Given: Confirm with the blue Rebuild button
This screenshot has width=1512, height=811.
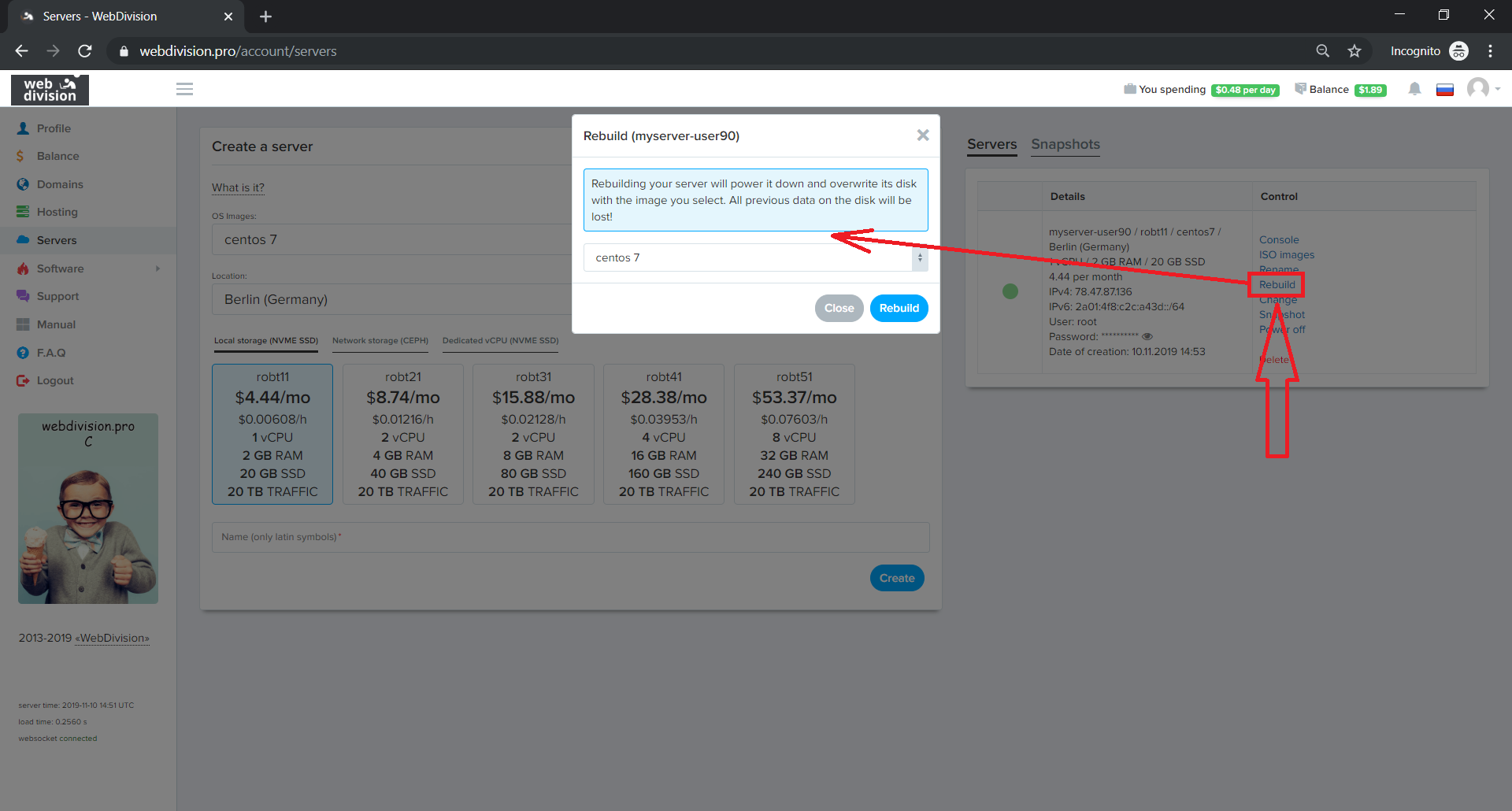Looking at the screenshot, I should (899, 308).
